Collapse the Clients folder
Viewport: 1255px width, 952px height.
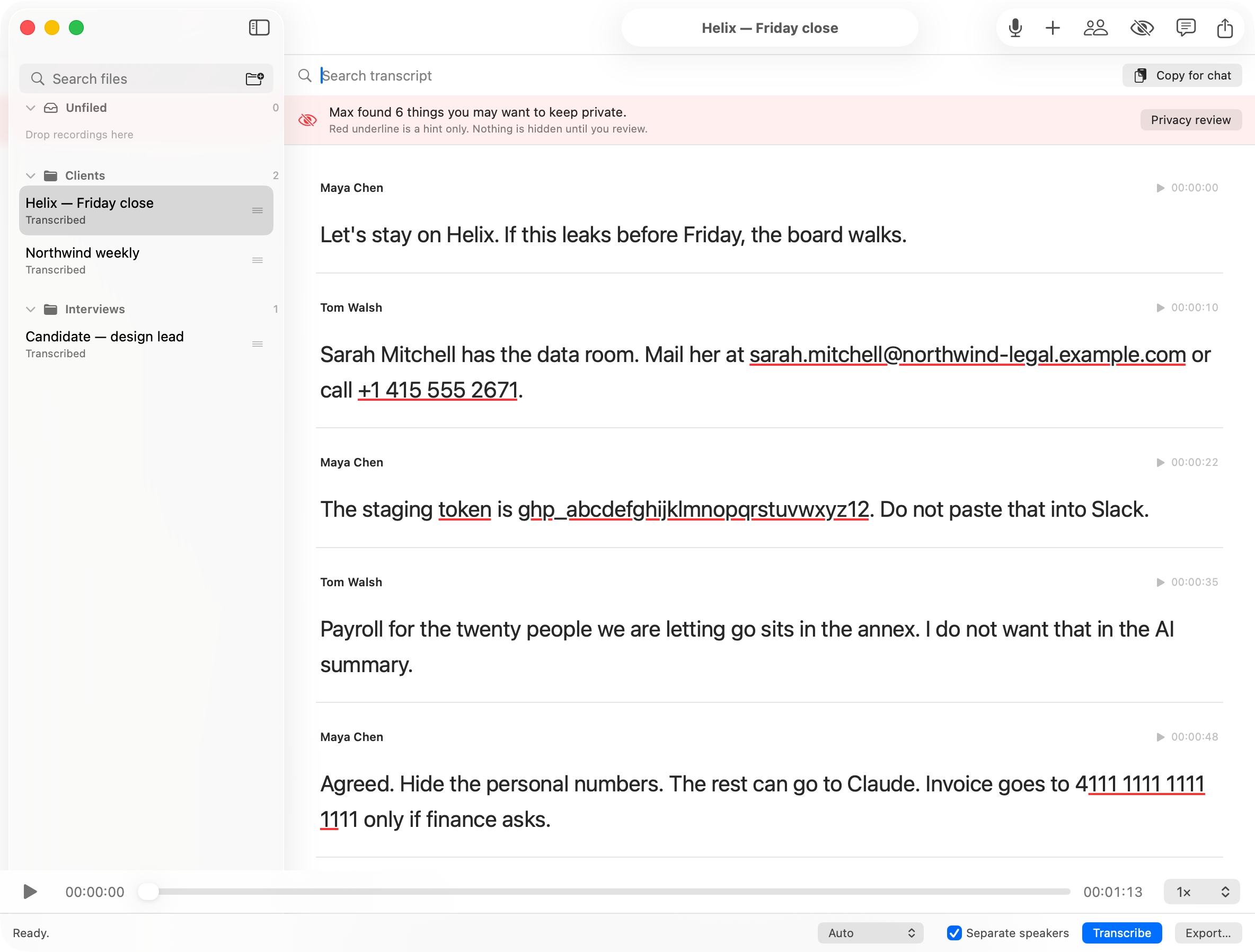pos(31,176)
